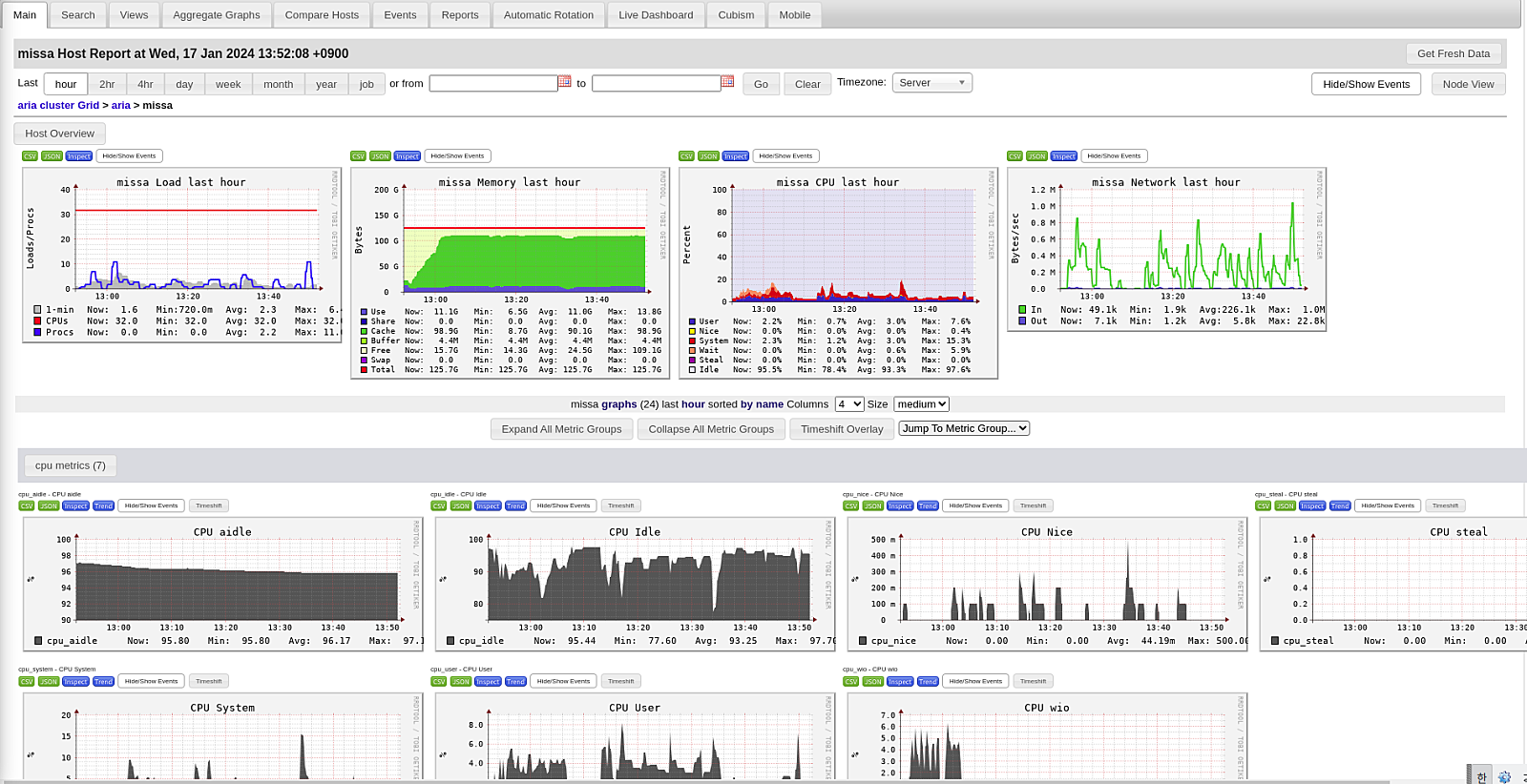Click the gear icon in the IME toolbar

[x=1504, y=776]
